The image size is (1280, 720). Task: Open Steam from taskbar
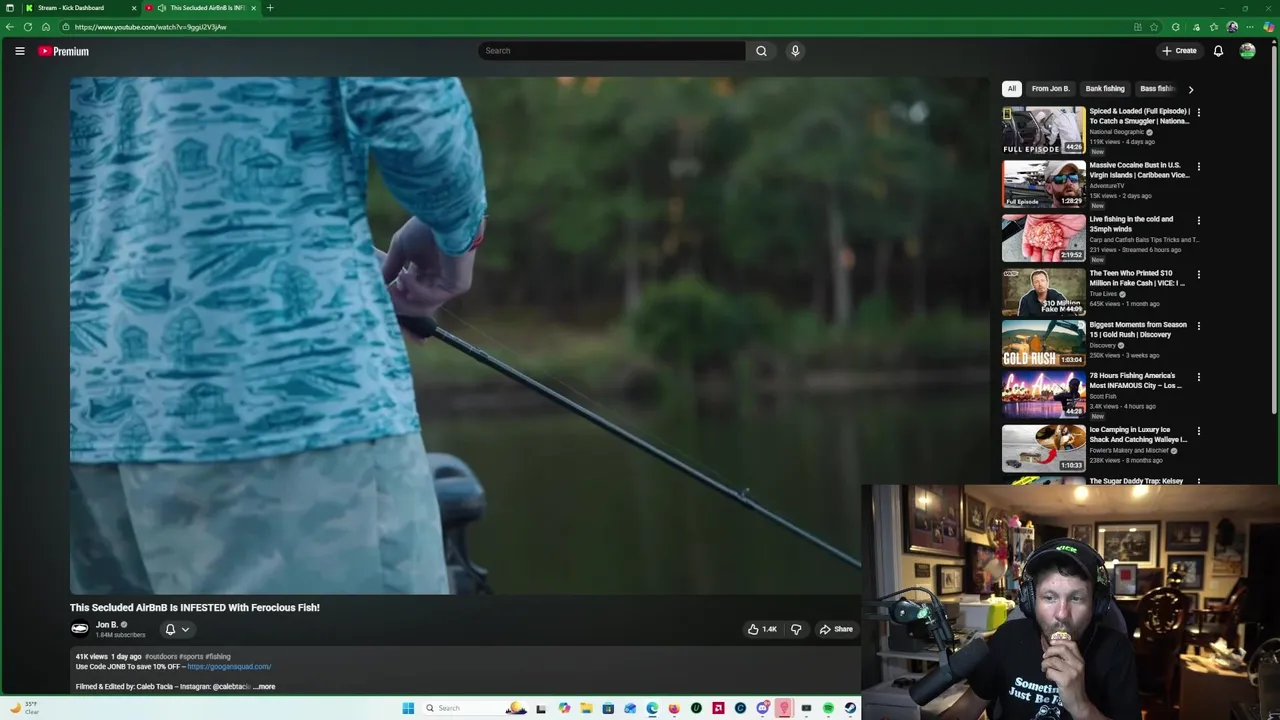(850, 708)
